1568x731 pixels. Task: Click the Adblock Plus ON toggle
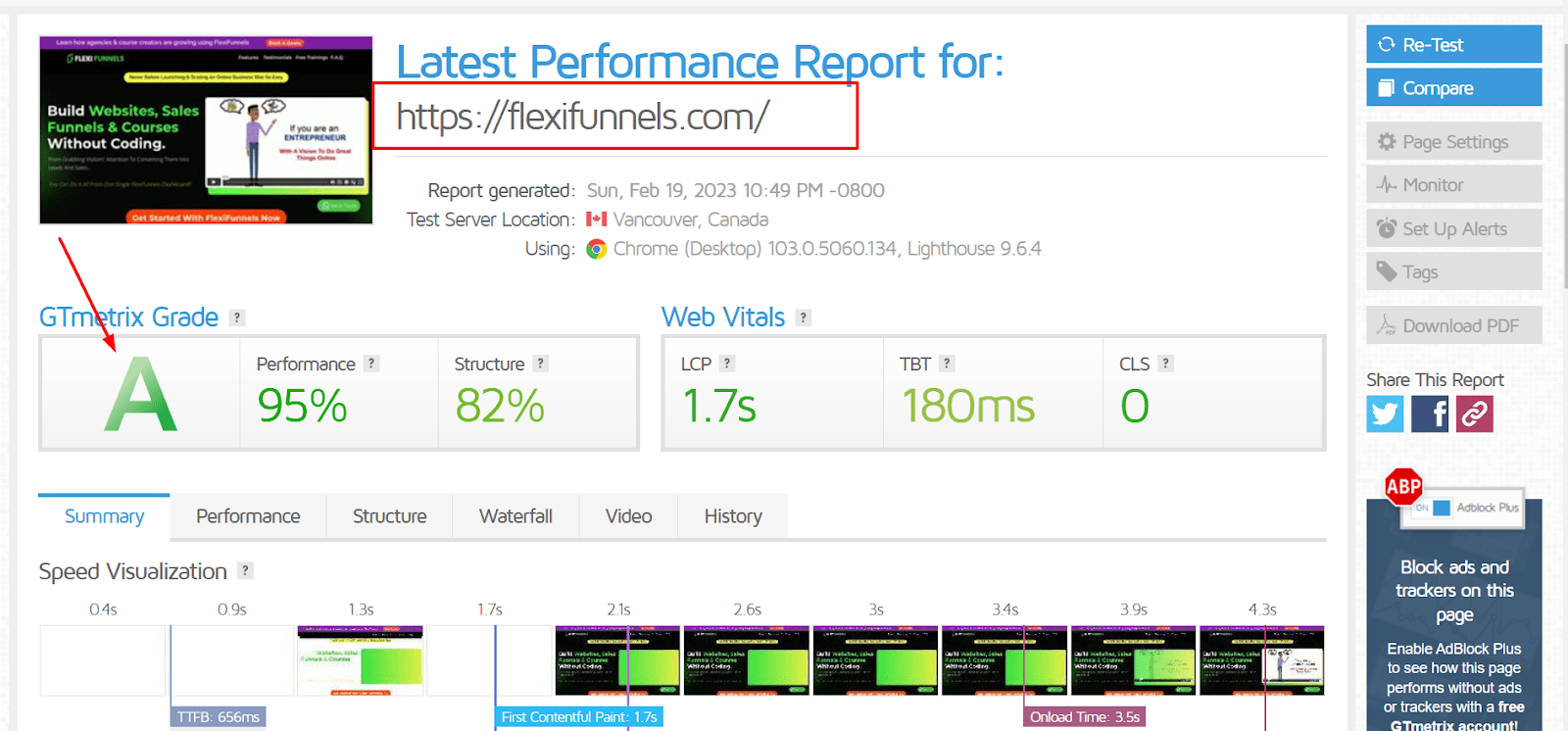1432,508
